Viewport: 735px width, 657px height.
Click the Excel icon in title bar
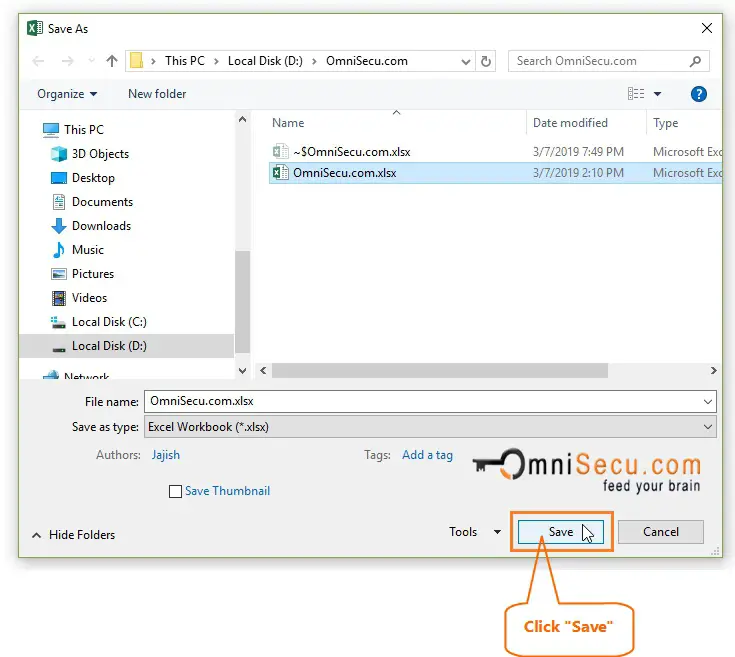click(x=35, y=28)
